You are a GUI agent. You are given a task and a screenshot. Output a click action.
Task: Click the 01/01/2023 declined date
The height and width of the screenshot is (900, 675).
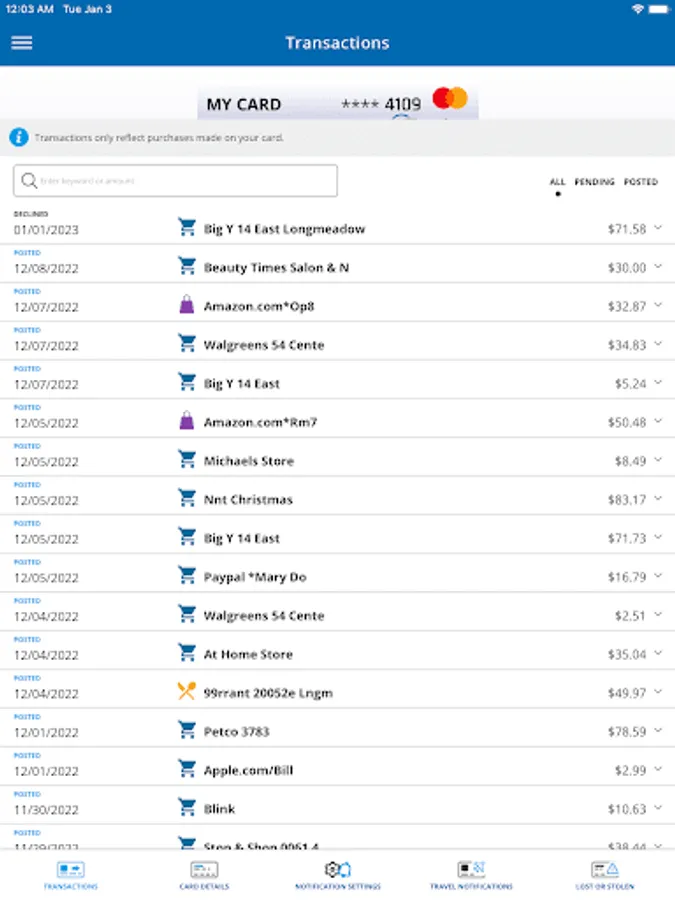(46, 230)
